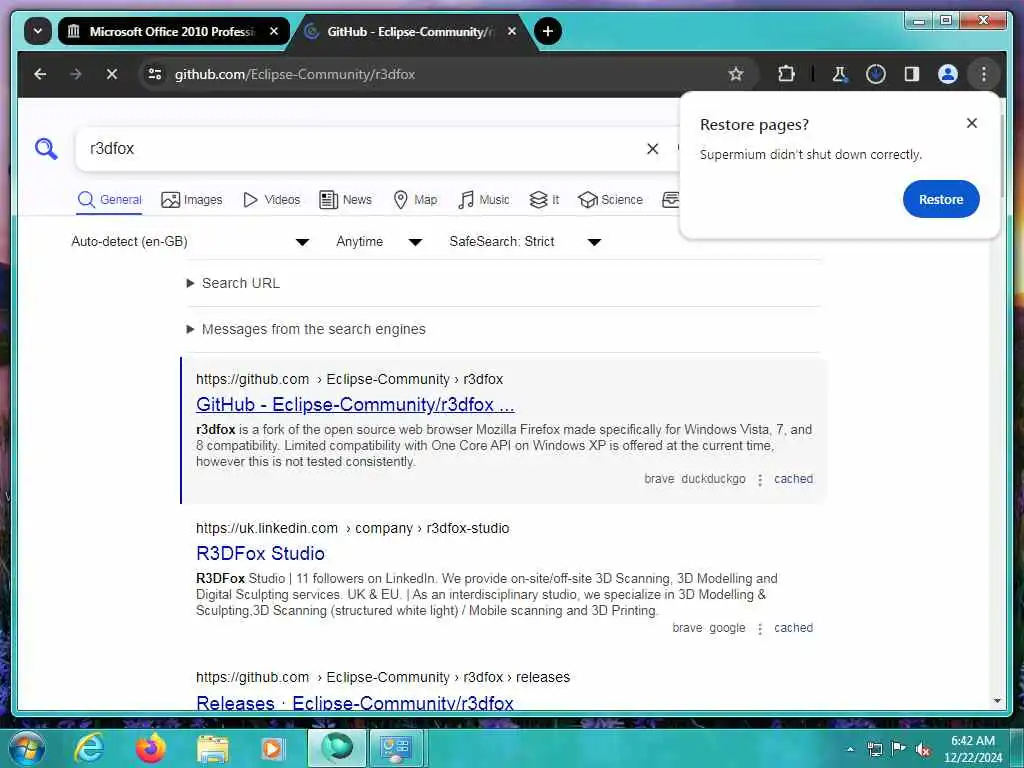Open the SafeSearch: Strict dropdown
The image size is (1024, 768).
coord(525,242)
